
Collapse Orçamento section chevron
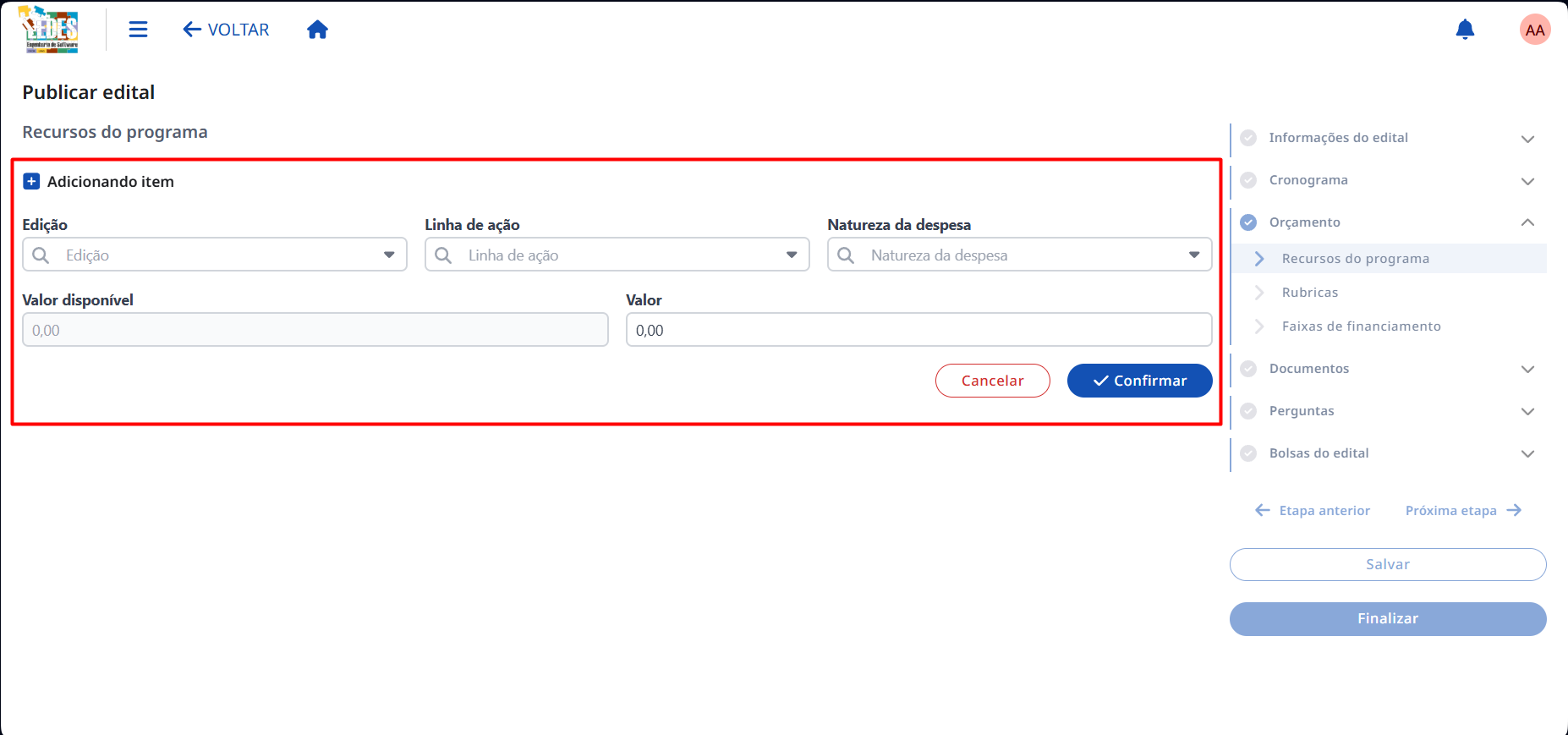(x=1527, y=222)
